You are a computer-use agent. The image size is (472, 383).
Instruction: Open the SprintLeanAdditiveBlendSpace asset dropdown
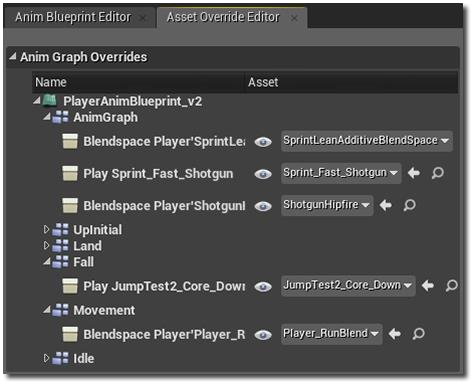(367, 141)
